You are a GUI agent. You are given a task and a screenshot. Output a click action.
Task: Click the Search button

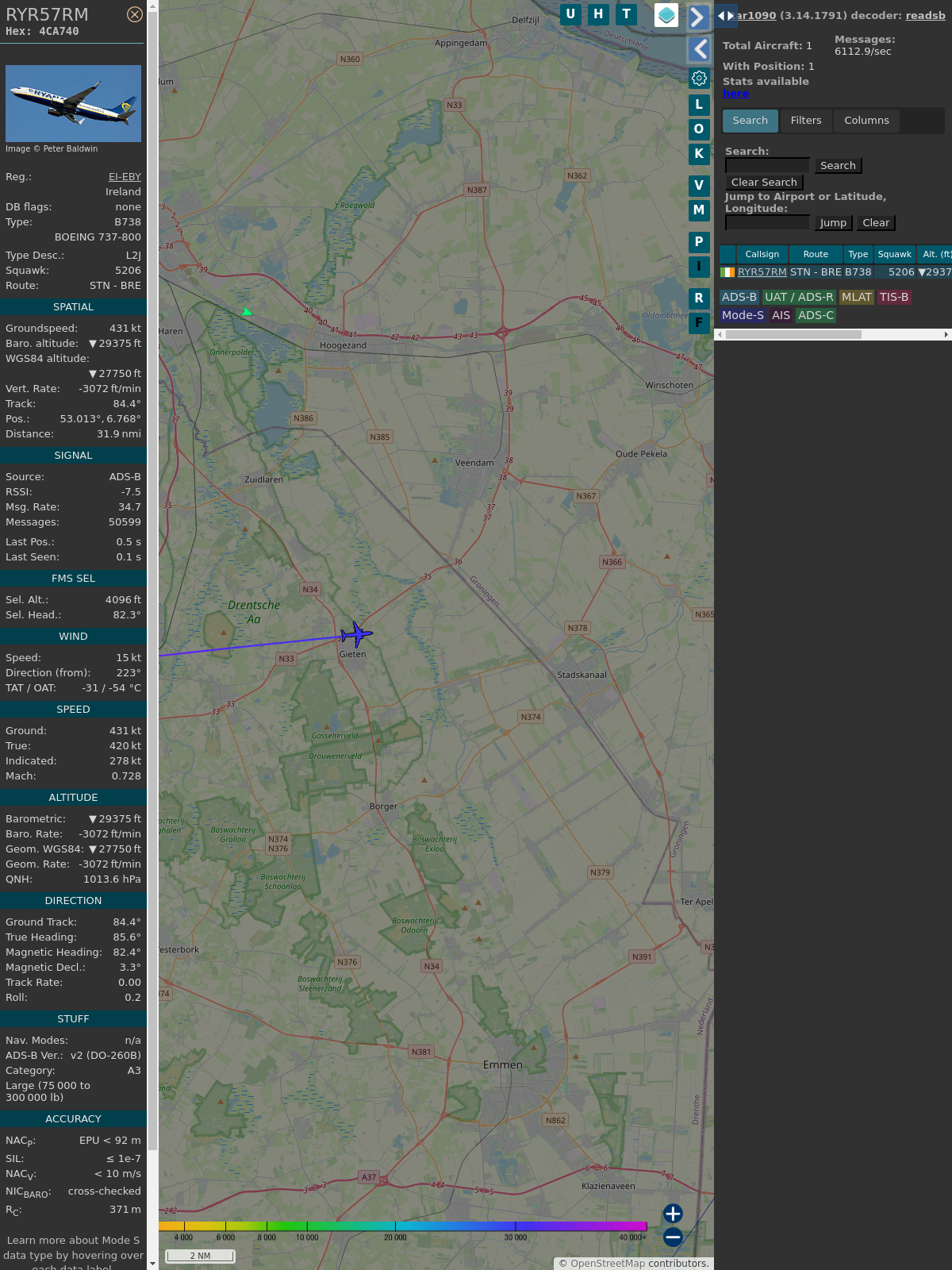pyautogui.click(x=838, y=166)
